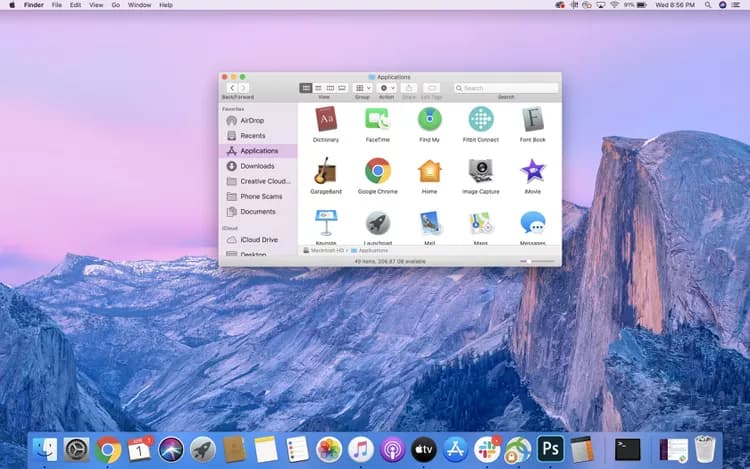Select the FaceTime app icon

(377, 119)
